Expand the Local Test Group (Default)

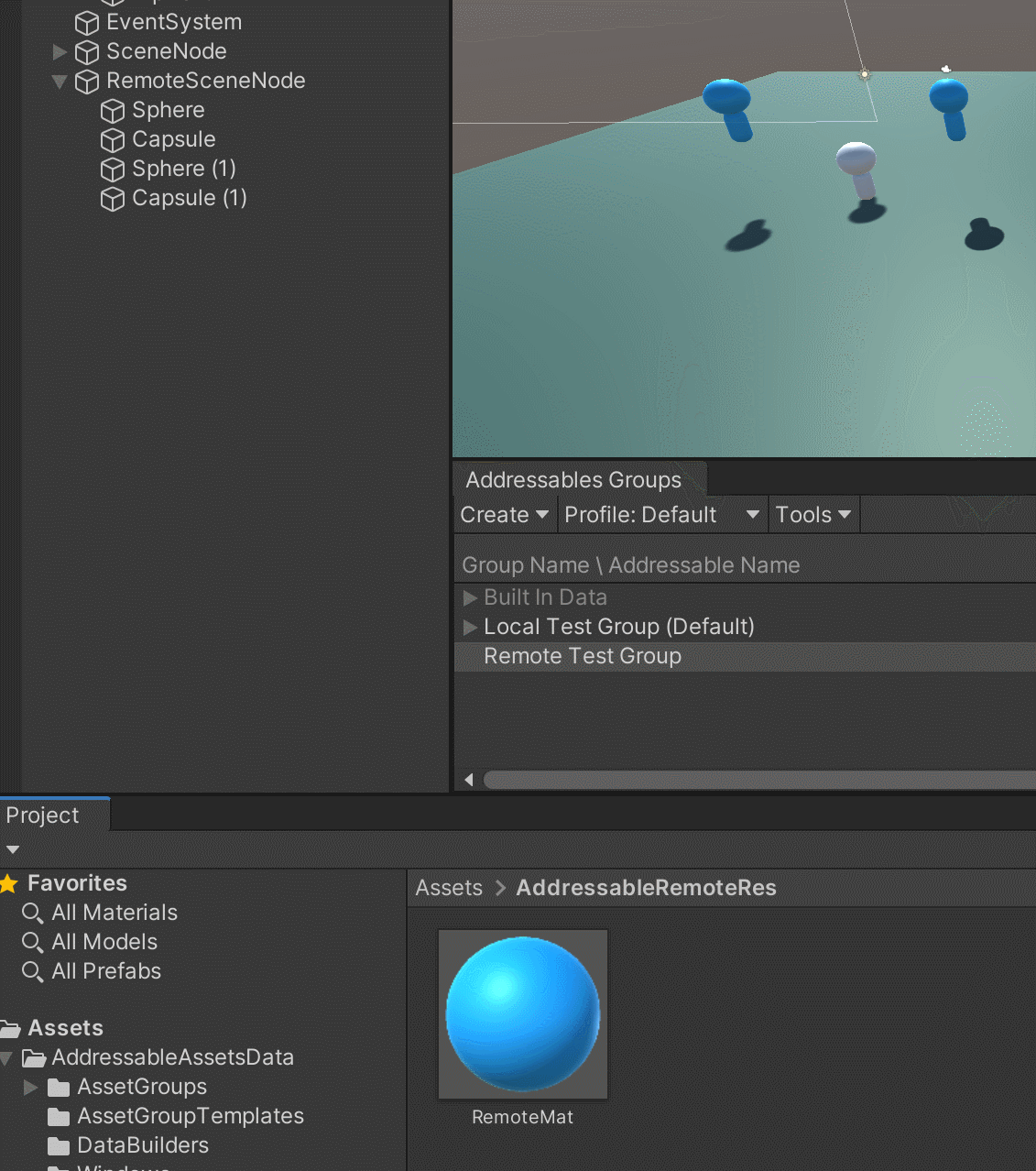click(x=470, y=627)
